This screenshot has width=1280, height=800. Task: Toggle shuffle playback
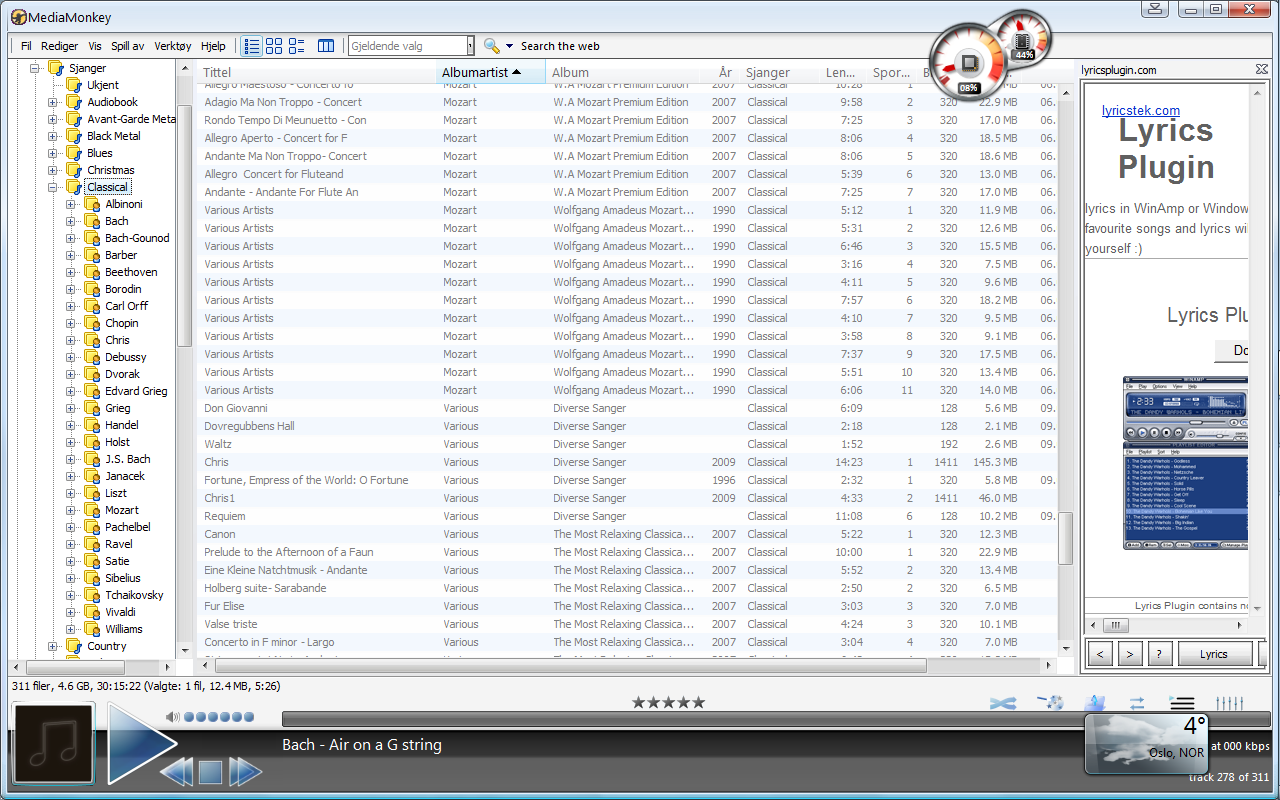click(x=1003, y=704)
